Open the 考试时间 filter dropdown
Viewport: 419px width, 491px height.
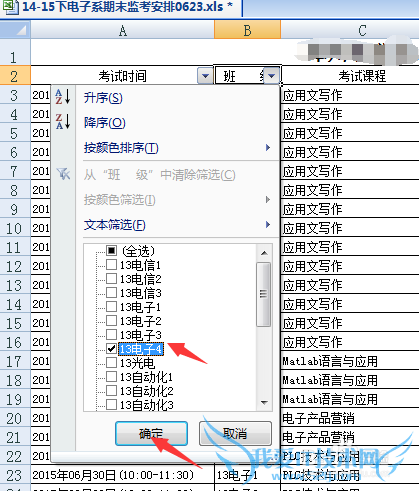pos(205,76)
